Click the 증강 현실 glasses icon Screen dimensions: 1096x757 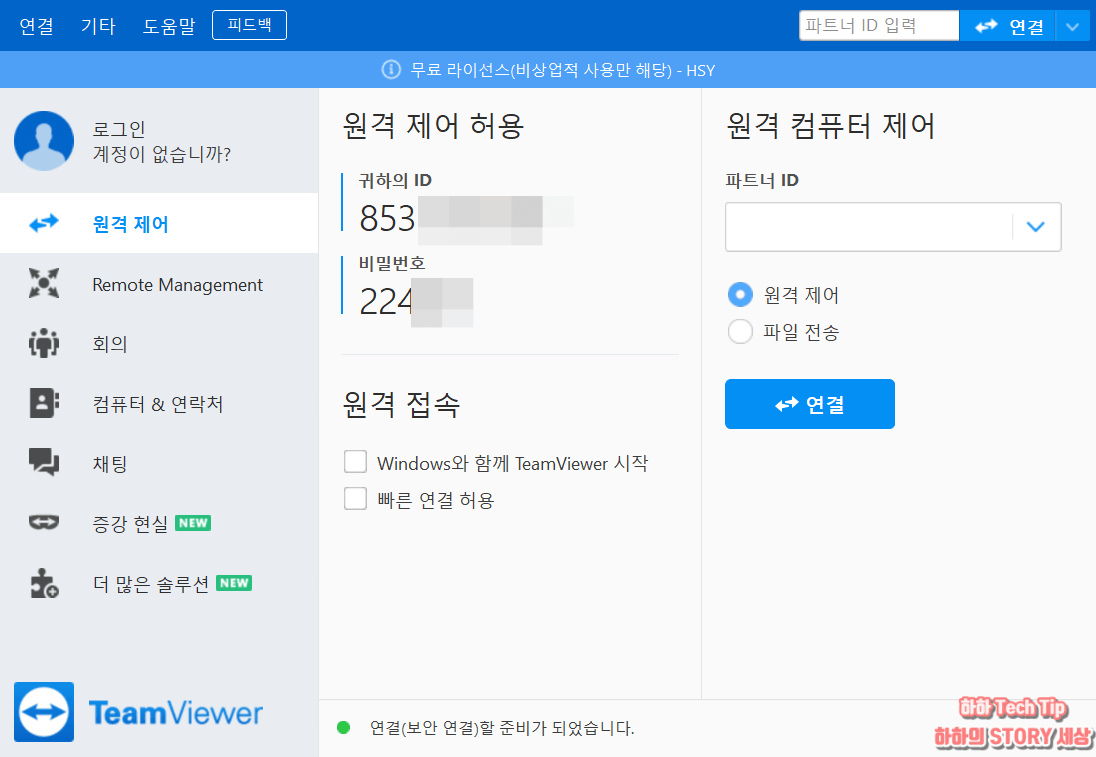pyautogui.click(x=44, y=522)
